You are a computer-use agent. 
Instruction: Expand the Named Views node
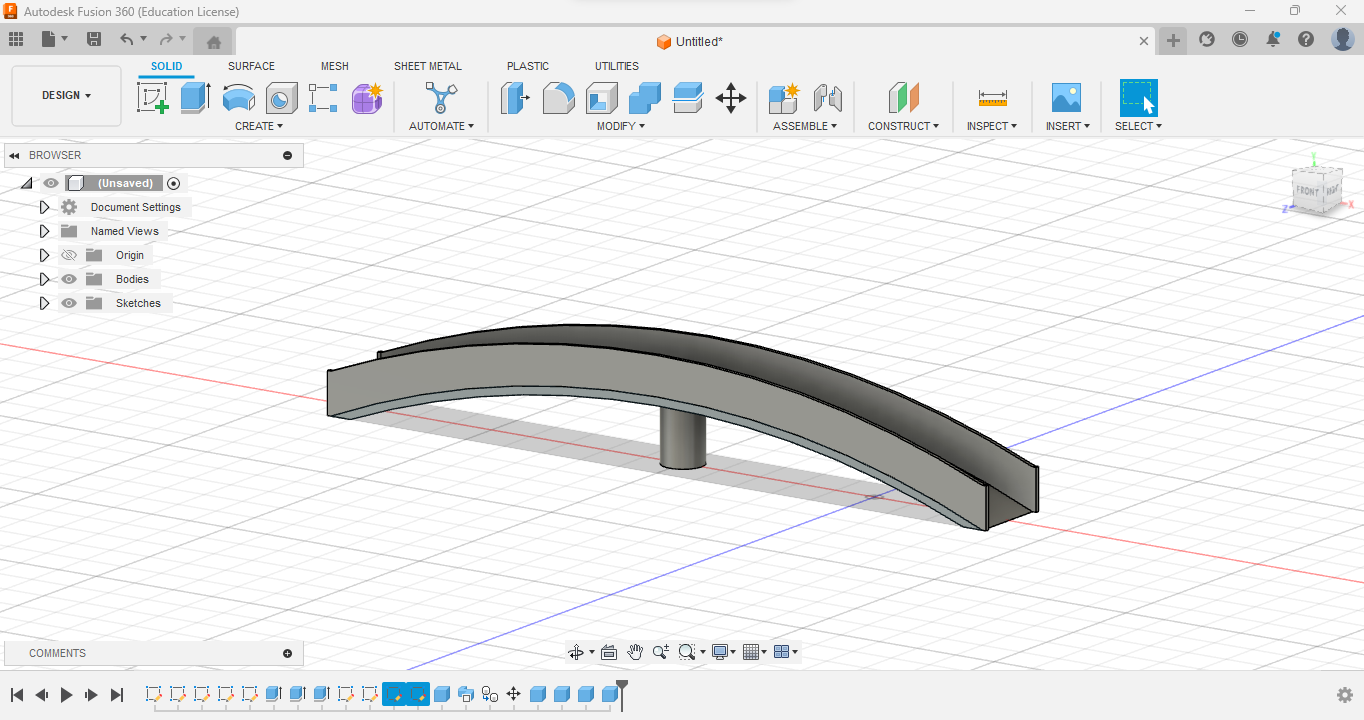44,231
